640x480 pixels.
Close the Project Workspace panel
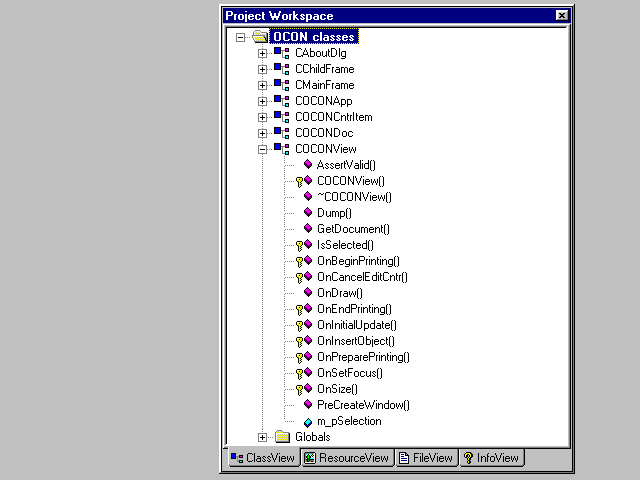coord(562,16)
